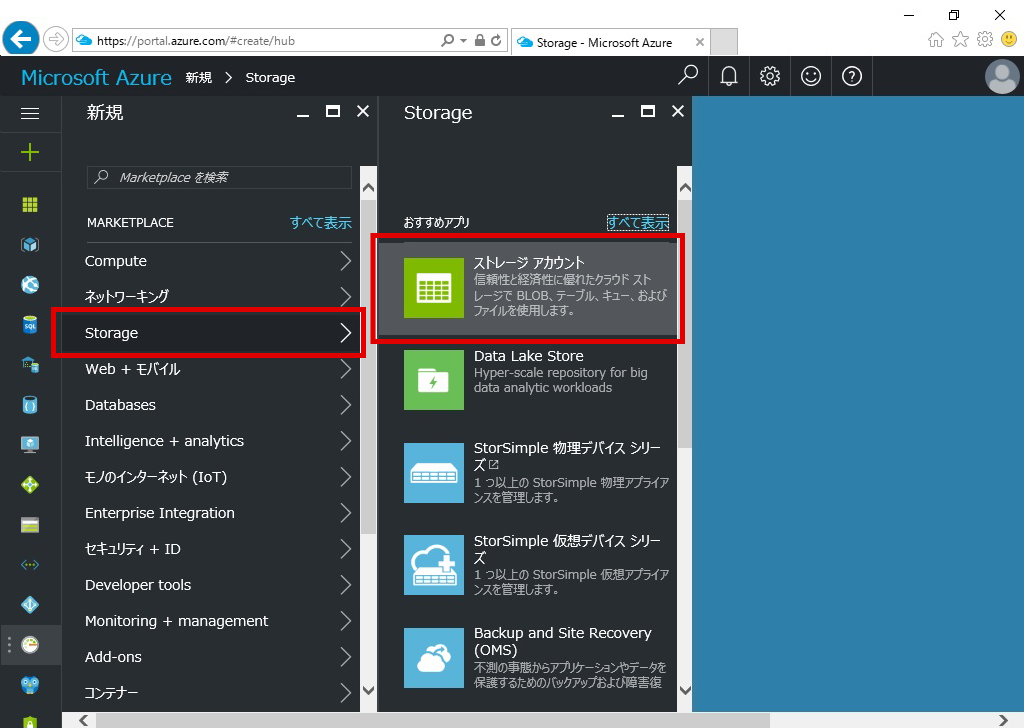Open portal settings gear icon

tap(770, 76)
